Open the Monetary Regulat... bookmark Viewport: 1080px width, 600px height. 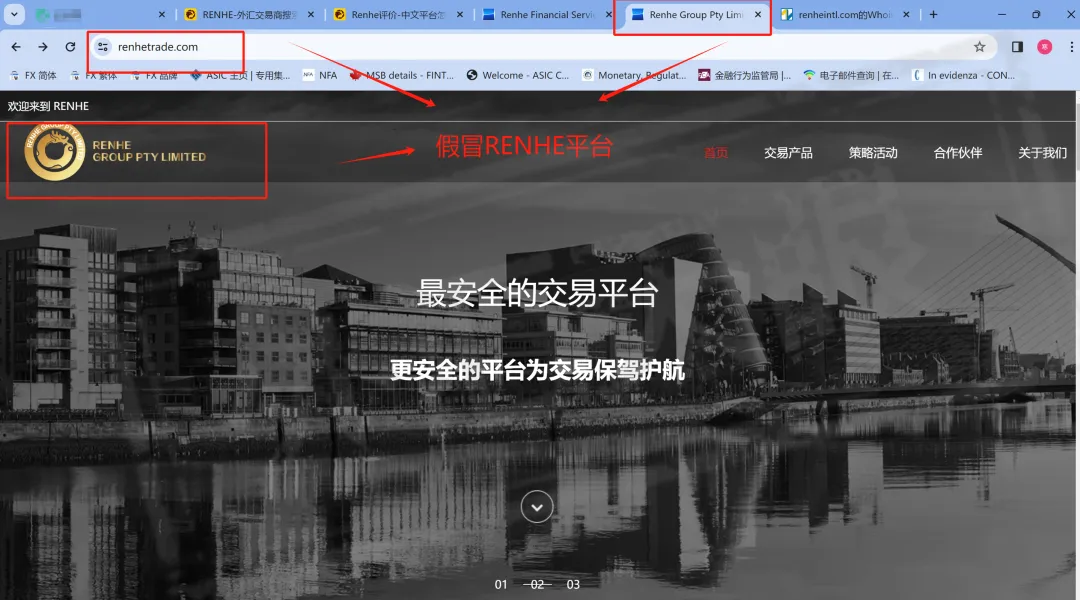[x=634, y=76]
